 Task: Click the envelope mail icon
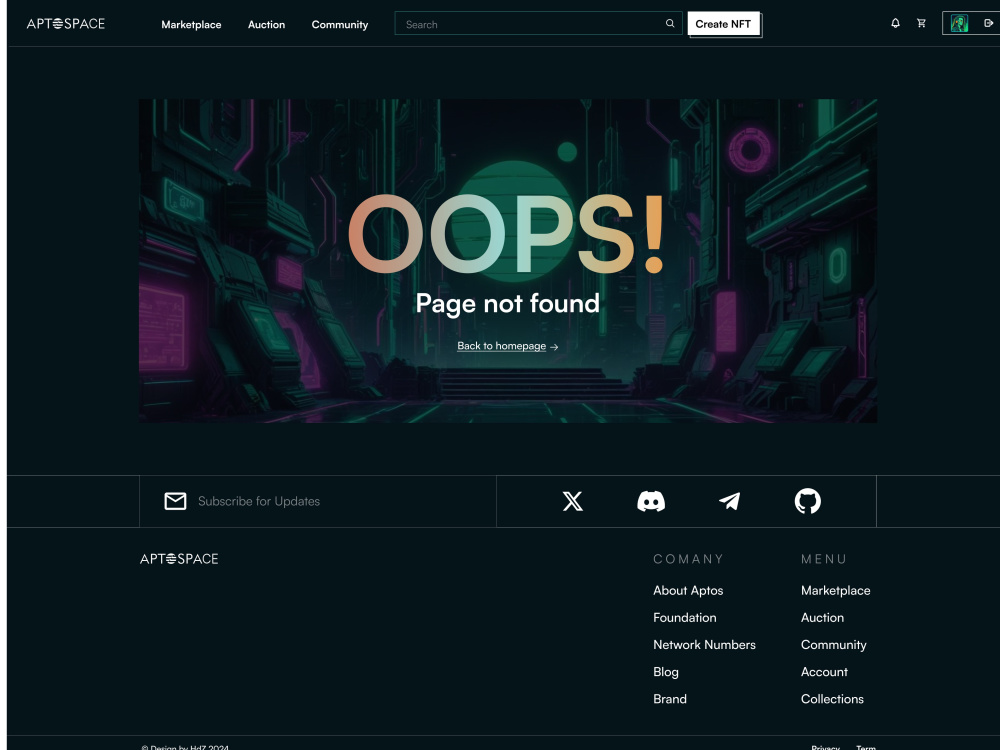pos(175,501)
